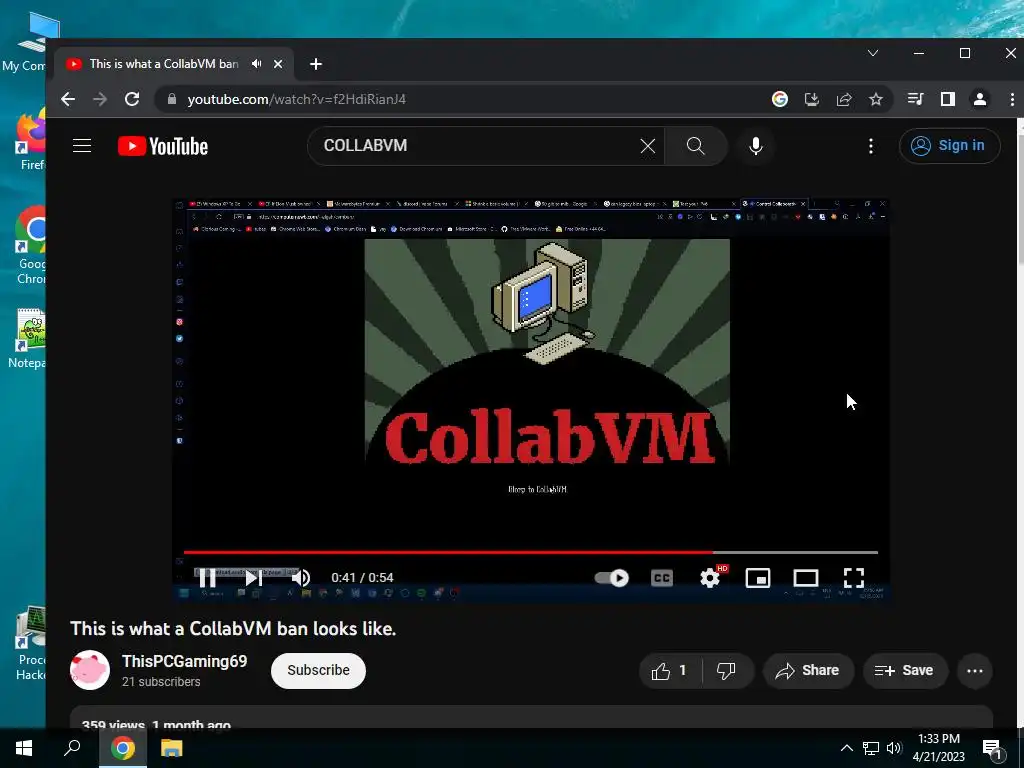Show hidden system tray icons
The width and height of the screenshot is (1024, 768).
pyautogui.click(x=846, y=748)
